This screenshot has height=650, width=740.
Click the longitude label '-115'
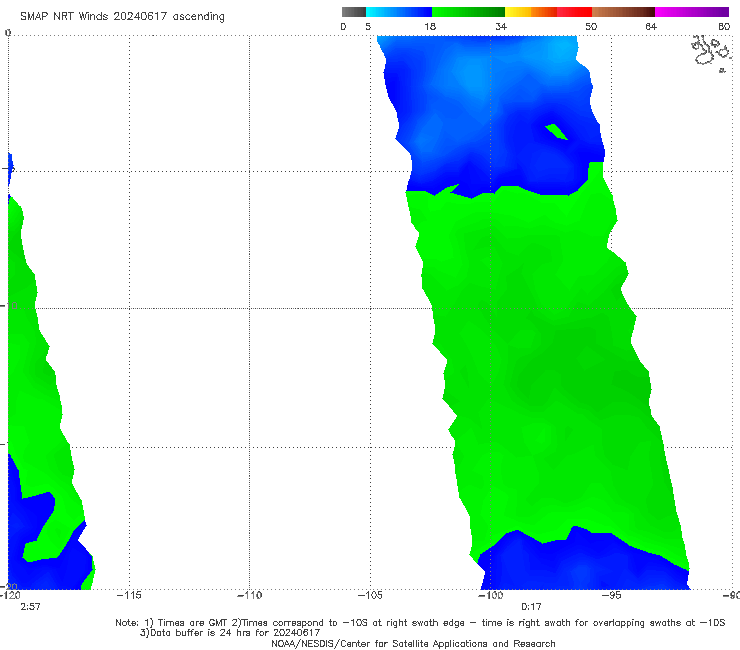[129, 595]
